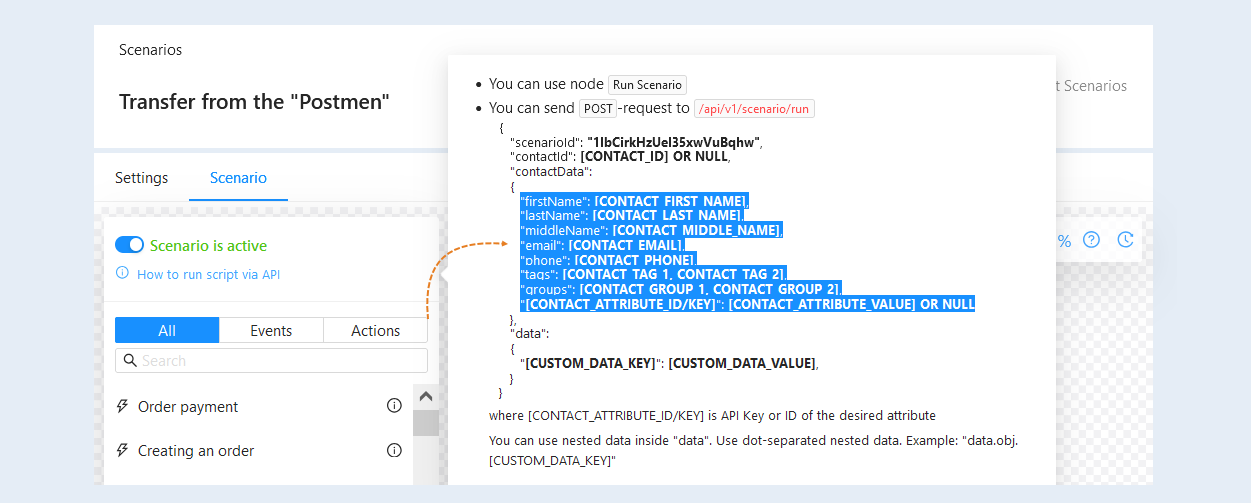Click the Scenarios breadcrumb
1251x503 pixels.
[x=150, y=50]
